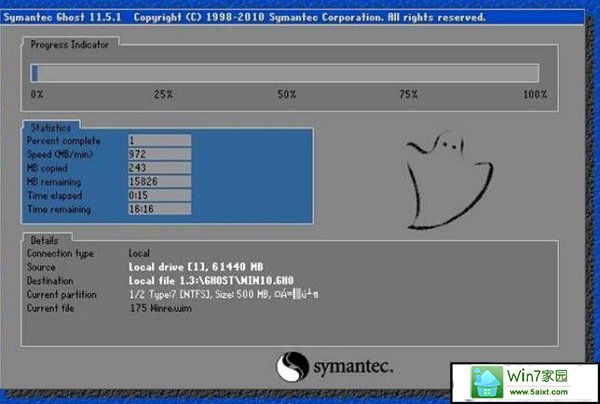Click the Time elapsed value 0:15
This screenshot has width=600, height=404.
(x=160, y=195)
